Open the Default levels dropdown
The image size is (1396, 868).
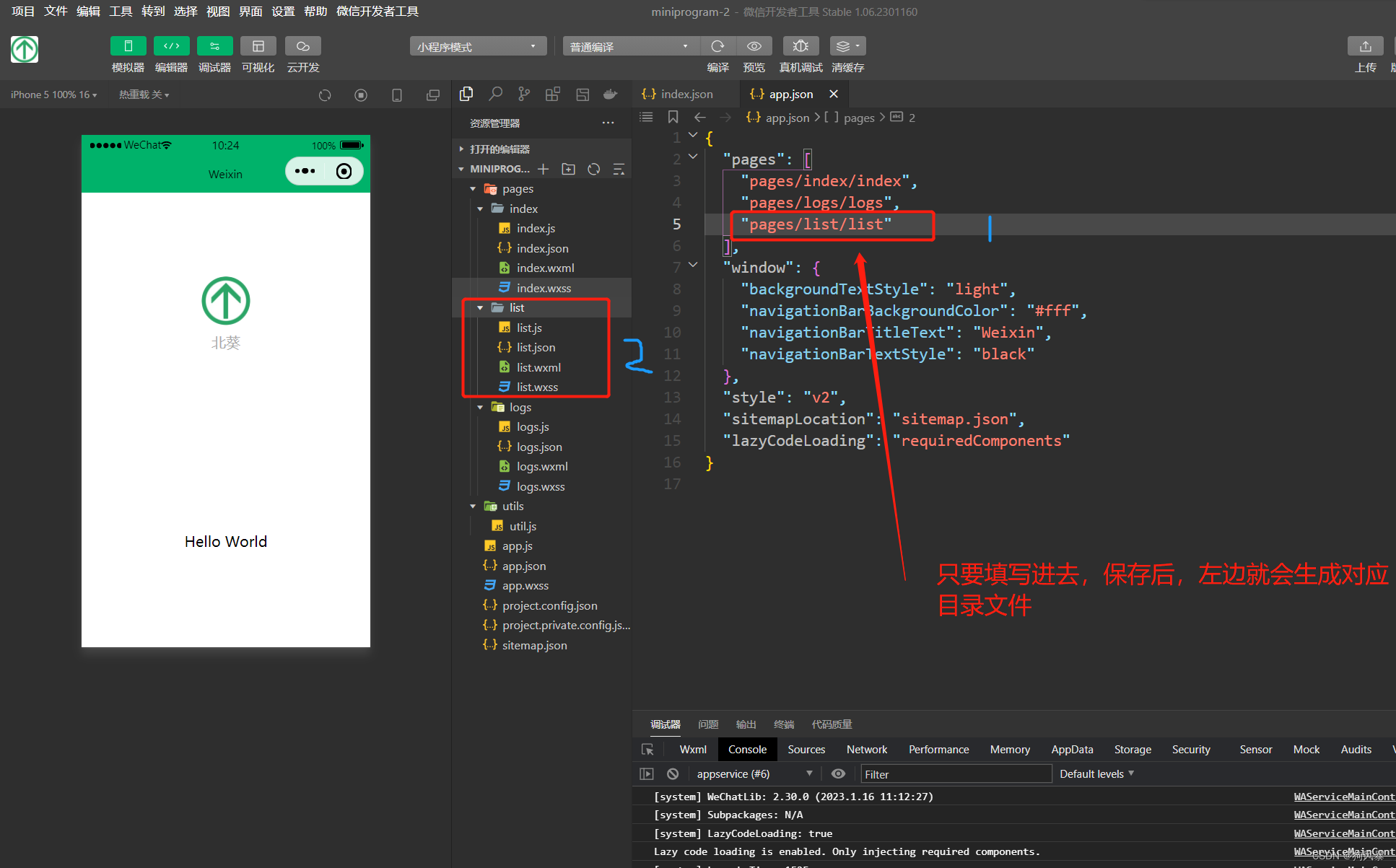point(1096,773)
